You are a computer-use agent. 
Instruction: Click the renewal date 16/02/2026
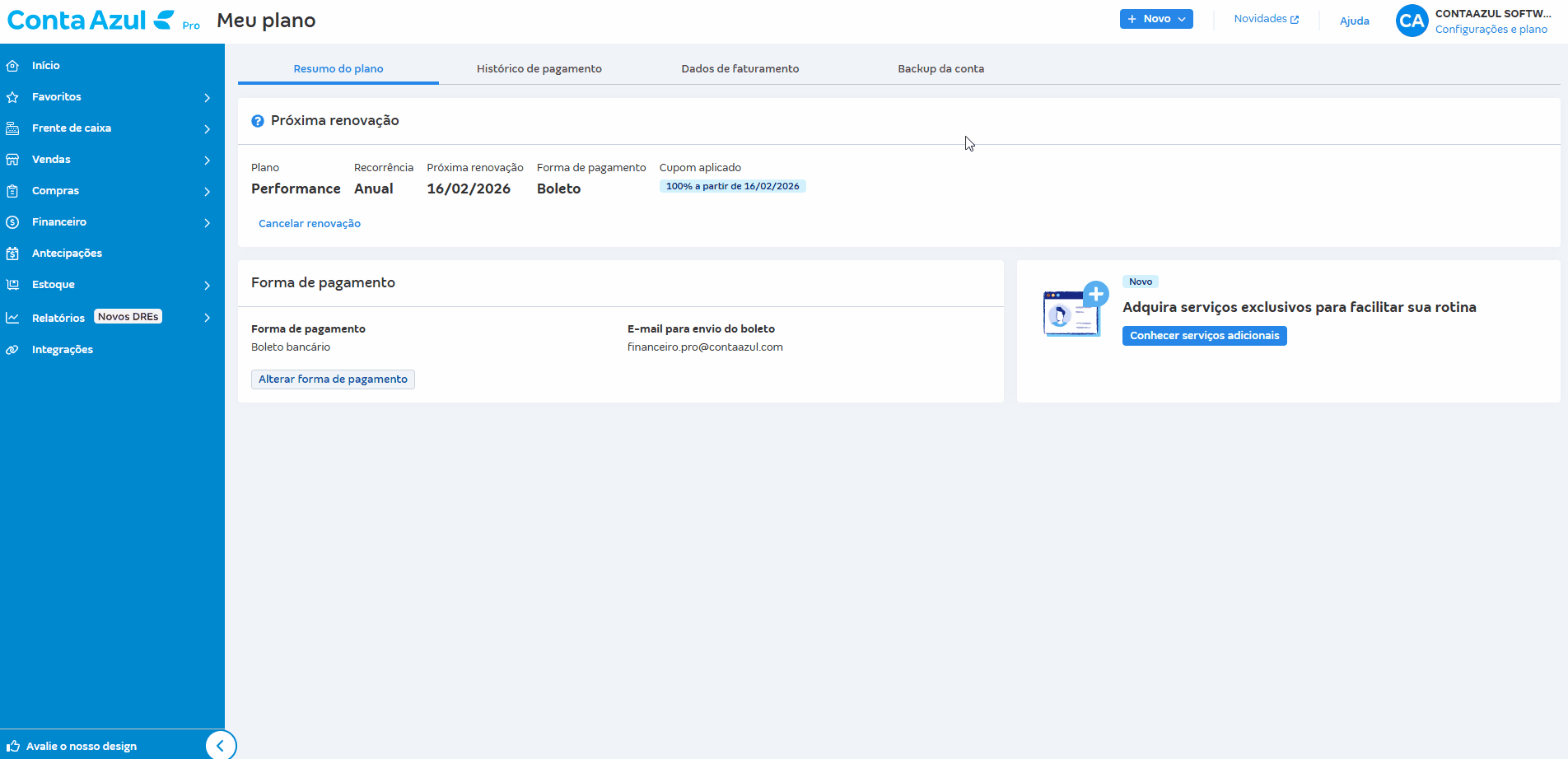[x=469, y=189]
